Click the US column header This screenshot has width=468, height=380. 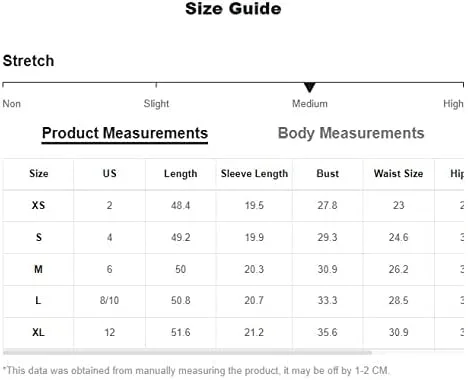(x=110, y=173)
